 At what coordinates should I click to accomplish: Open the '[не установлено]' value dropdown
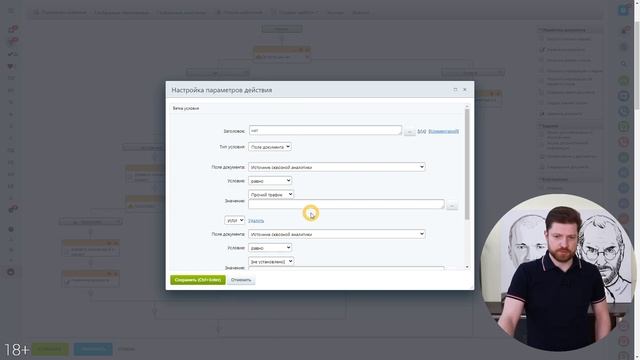coord(271,261)
